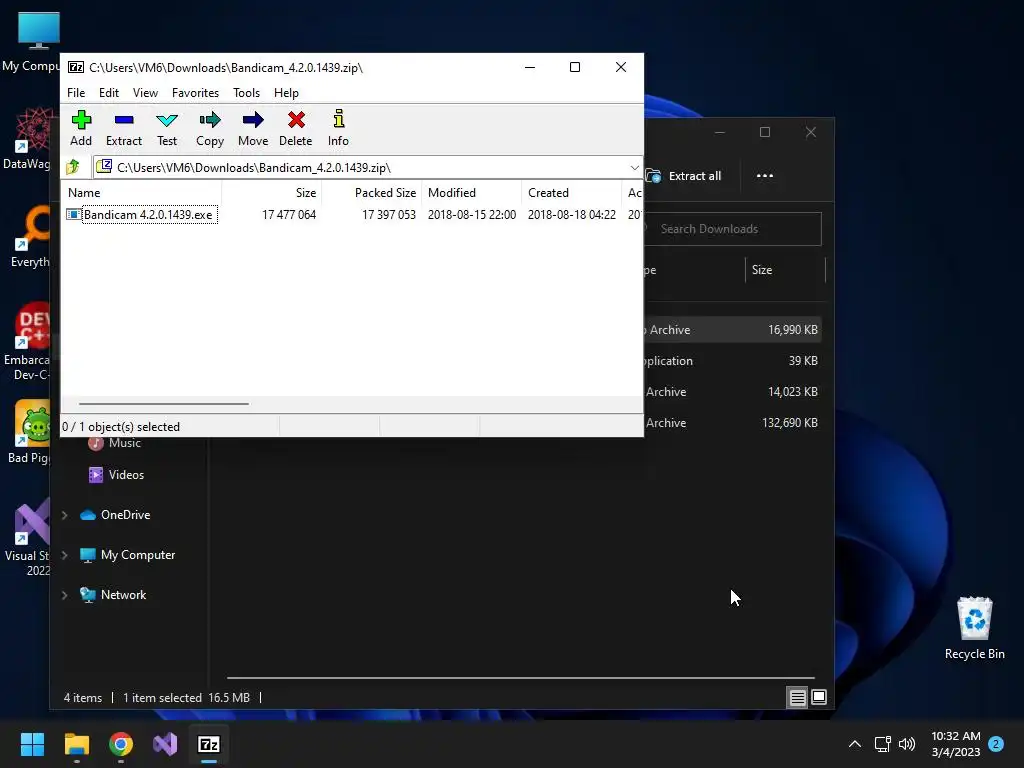The height and width of the screenshot is (768, 1024).
Task: Click into the 7-Zip path field
Action: tap(366, 167)
